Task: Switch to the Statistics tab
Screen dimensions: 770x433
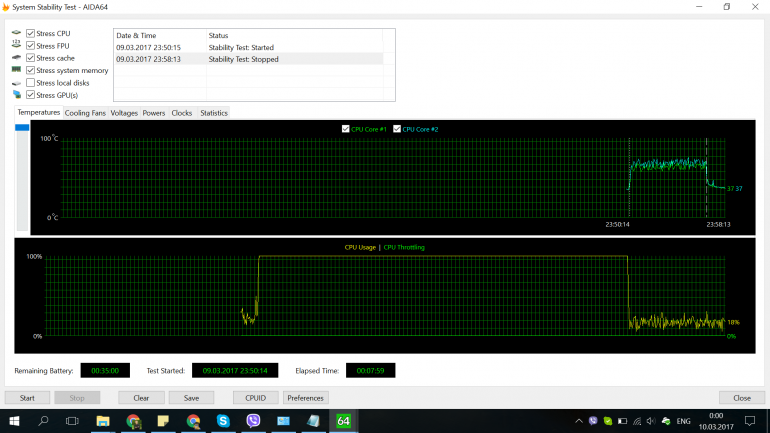Action: [214, 113]
